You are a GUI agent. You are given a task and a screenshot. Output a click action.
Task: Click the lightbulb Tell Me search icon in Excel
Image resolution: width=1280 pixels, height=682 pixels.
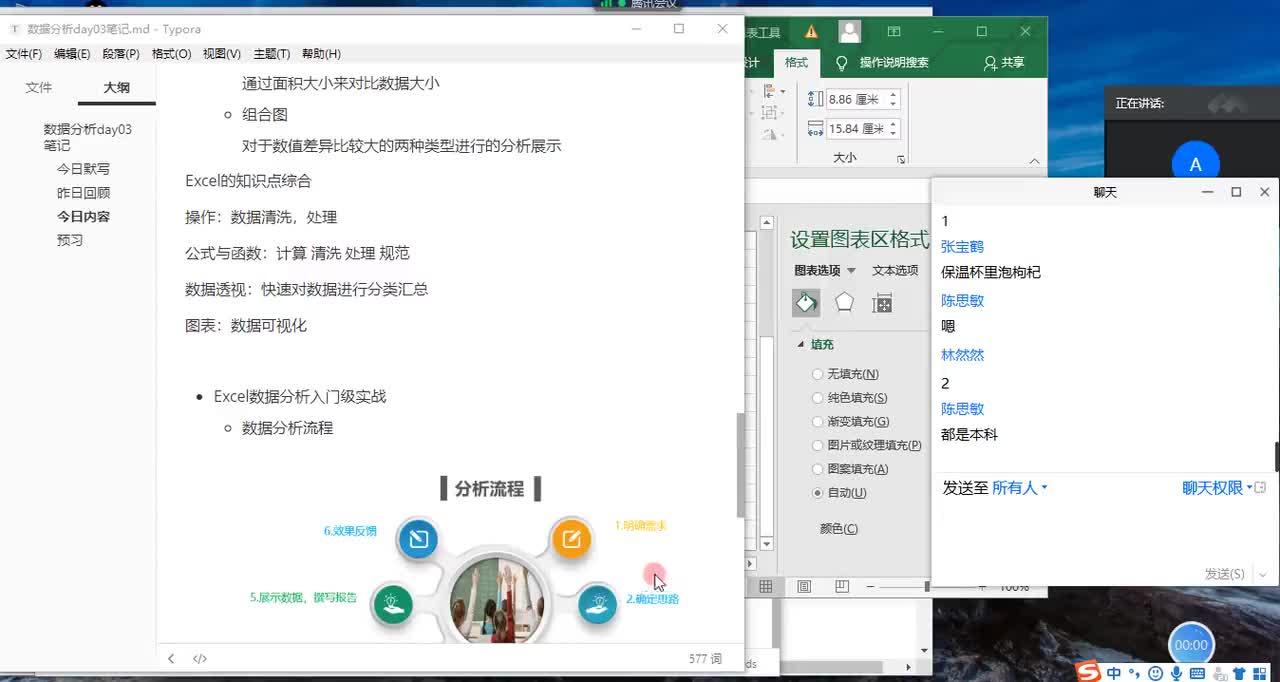841,62
